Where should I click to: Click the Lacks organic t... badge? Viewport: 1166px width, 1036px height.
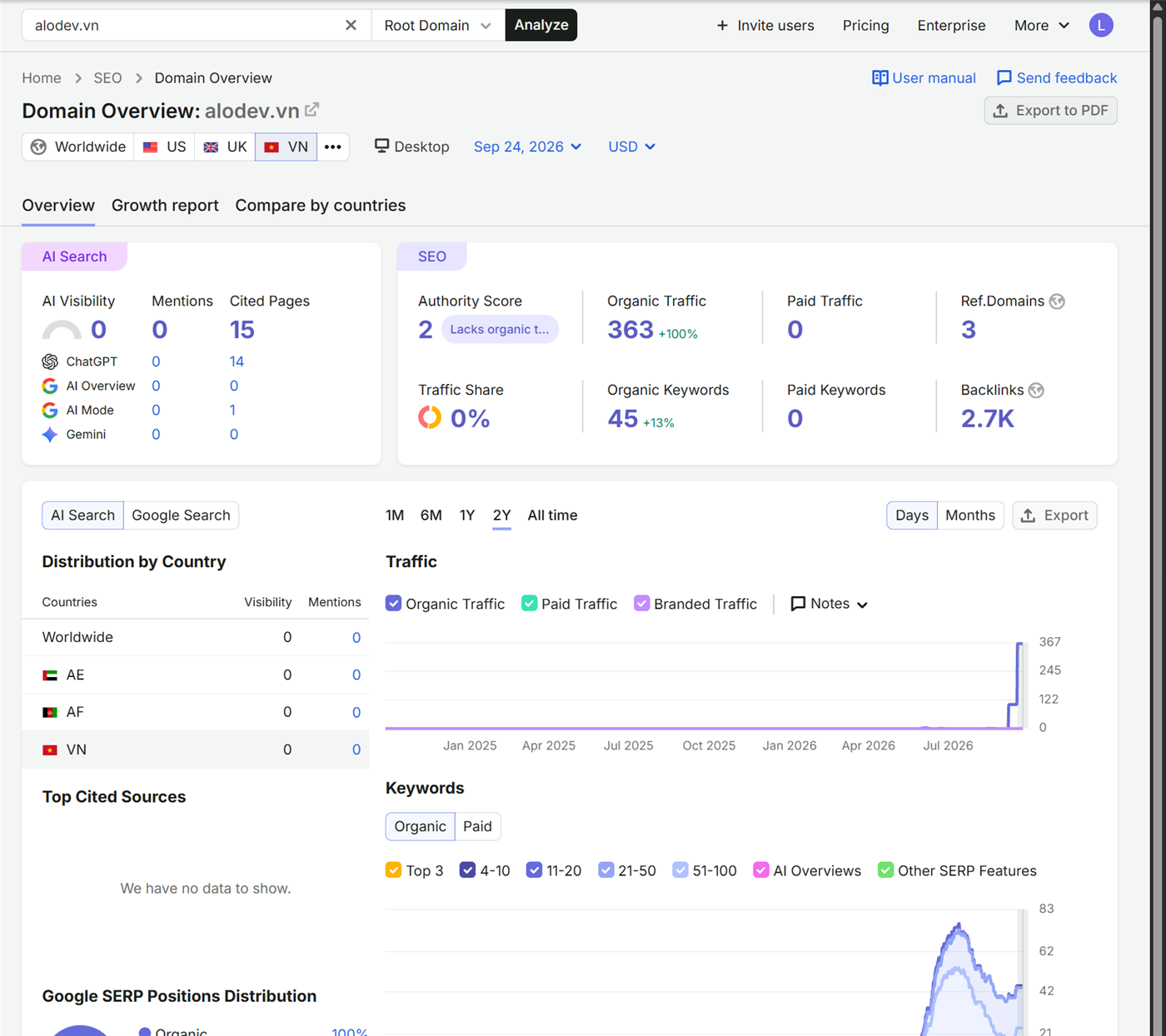(x=500, y=329)
